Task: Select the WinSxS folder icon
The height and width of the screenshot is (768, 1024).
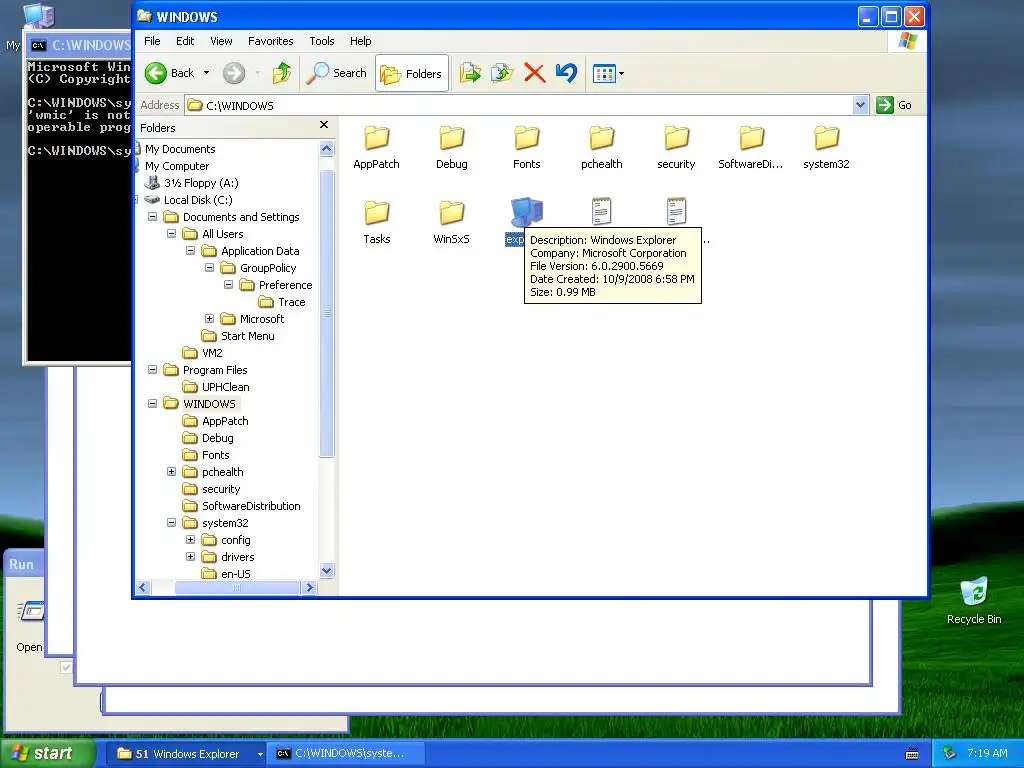Action: pos(451,213)
